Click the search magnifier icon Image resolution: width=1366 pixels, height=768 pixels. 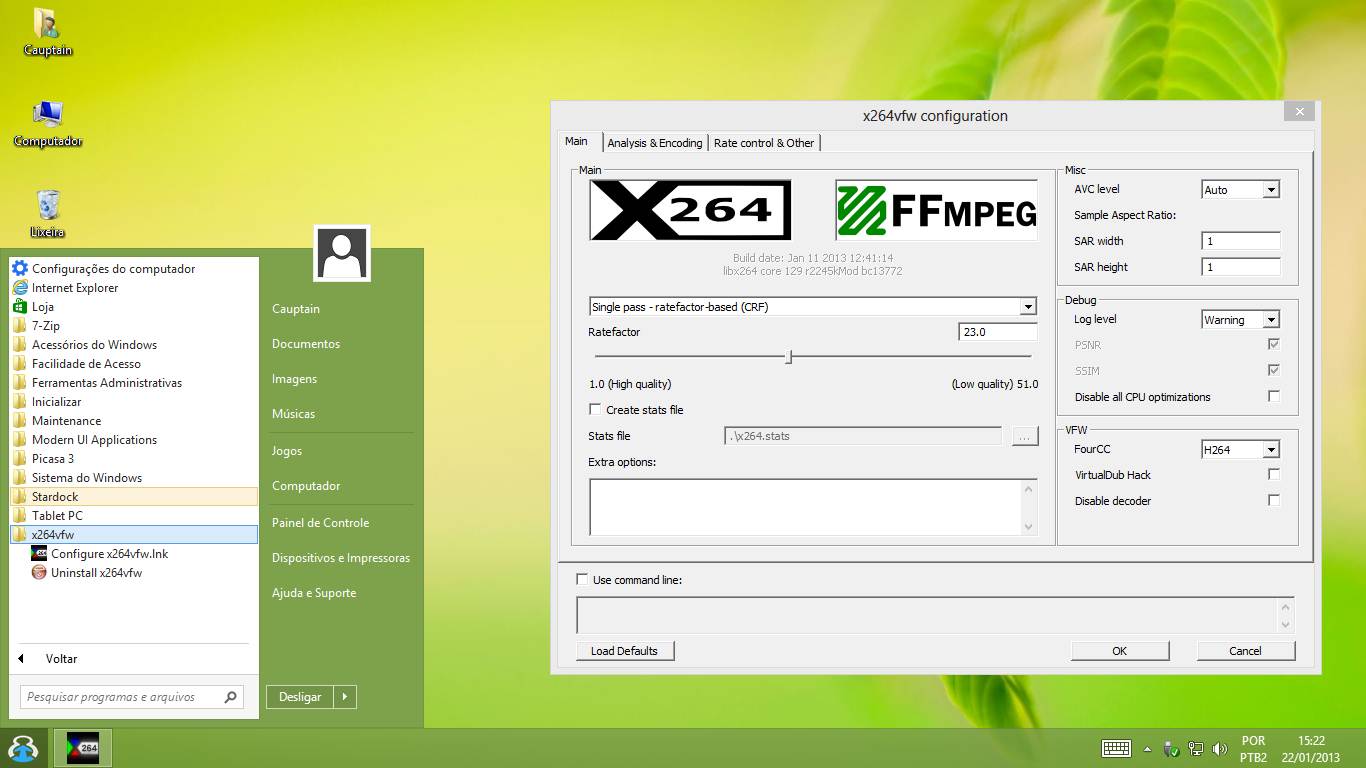click(230, 697)
